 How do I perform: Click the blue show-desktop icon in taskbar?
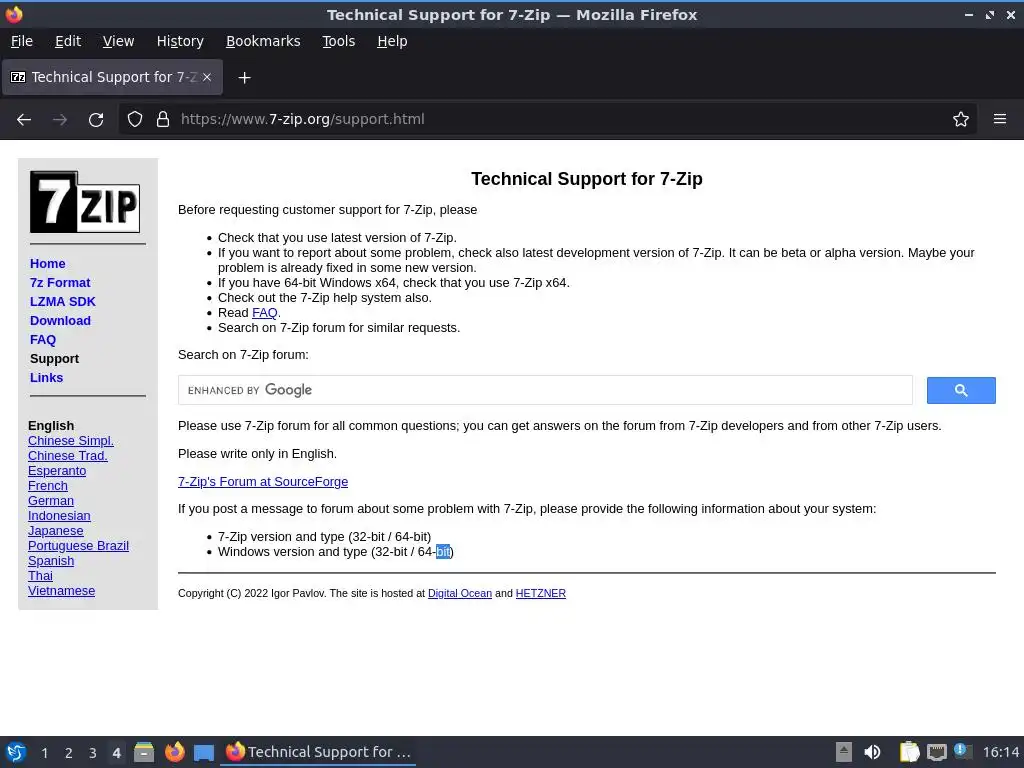pyautogui.click(x=204, y=753)
